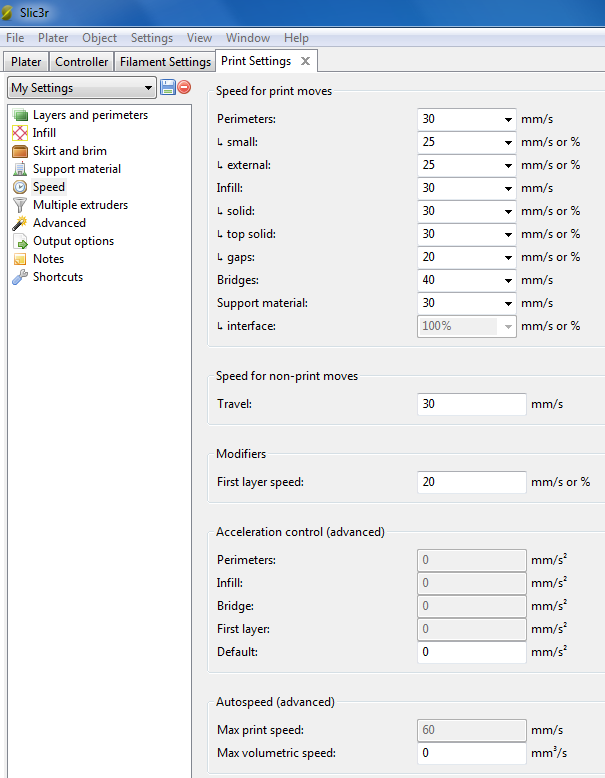Select Speed page in sidebar
The image size is (605, 778).
[49, 187]
